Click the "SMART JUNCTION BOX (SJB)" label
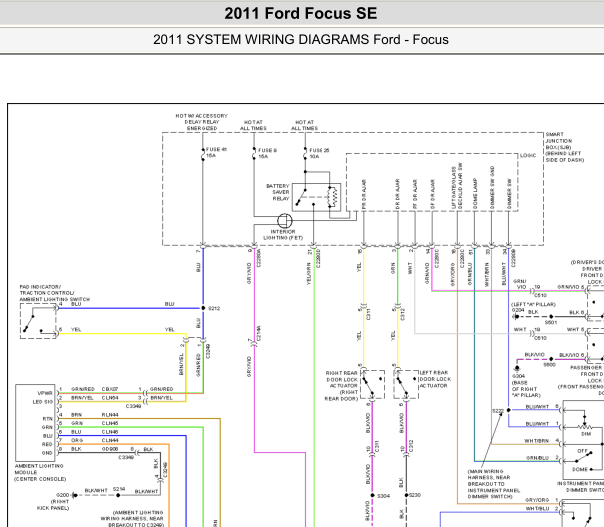Screen dimensions: 604x527 pyautogui.click(x=564, y=147)
